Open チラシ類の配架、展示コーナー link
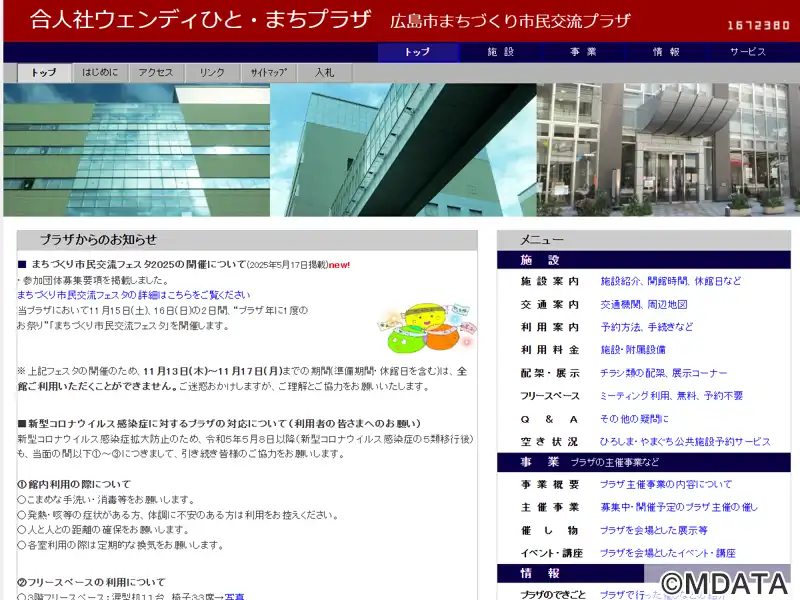This screenshot has height=600, width=800. [x=663, y=373]
